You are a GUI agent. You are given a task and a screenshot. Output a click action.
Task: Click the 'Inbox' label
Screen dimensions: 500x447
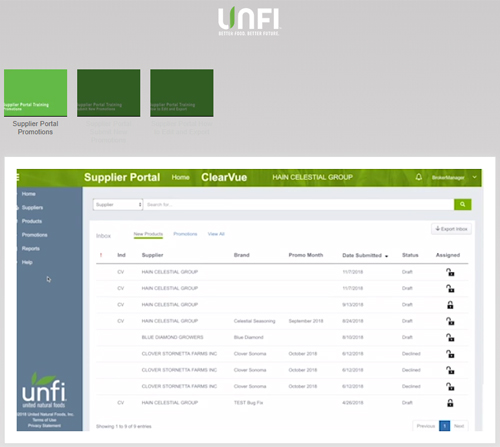point(103,236)
